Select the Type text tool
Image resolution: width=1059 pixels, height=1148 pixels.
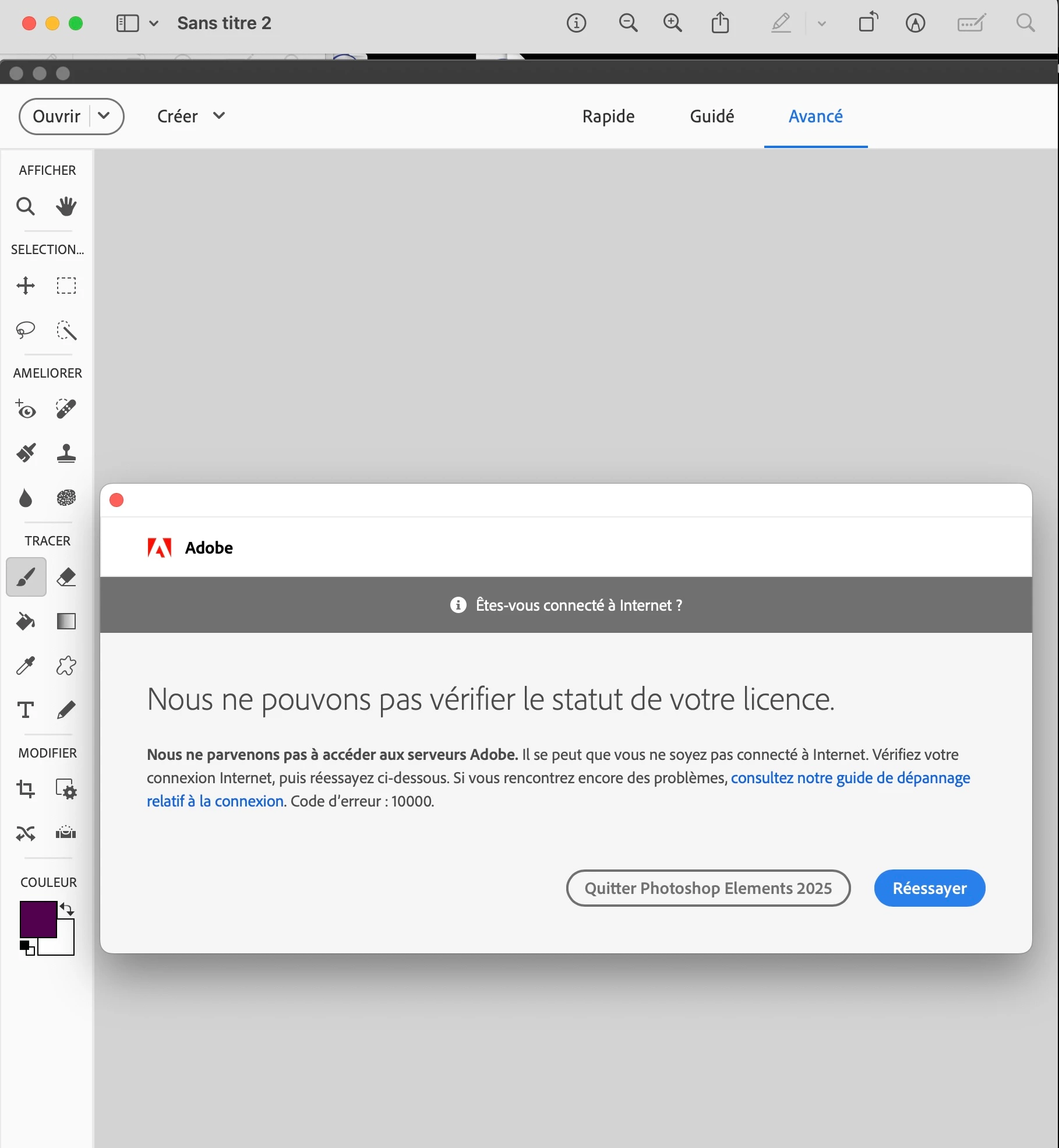(26, 710)
